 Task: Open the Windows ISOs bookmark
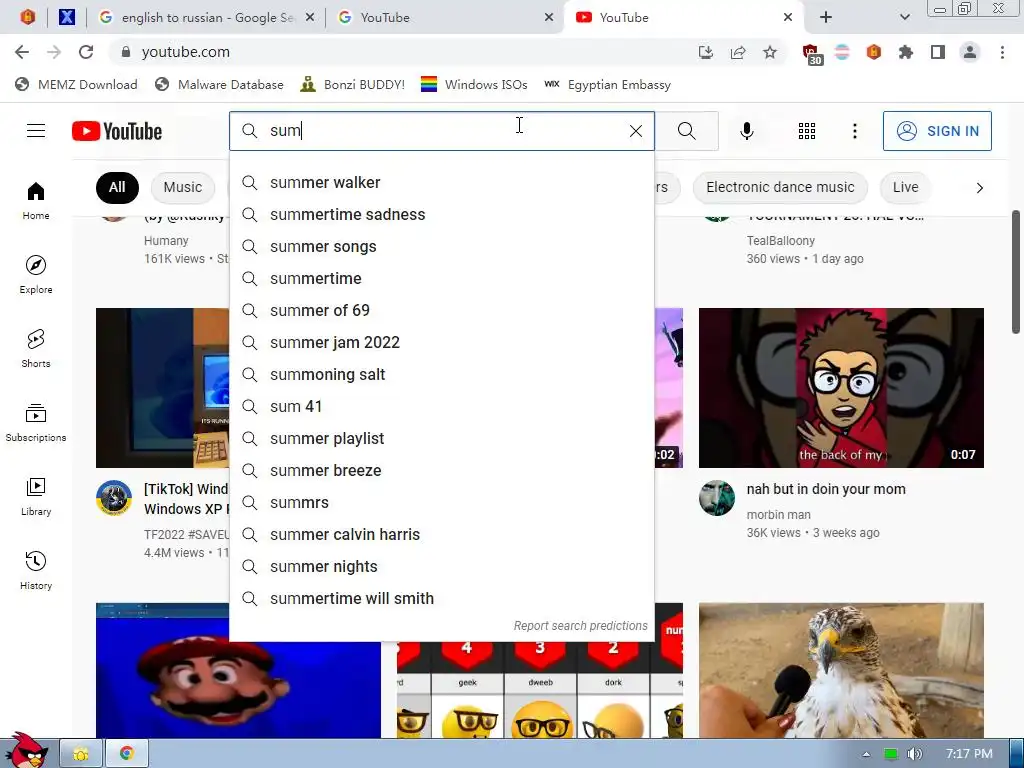[x=474, y=84]
